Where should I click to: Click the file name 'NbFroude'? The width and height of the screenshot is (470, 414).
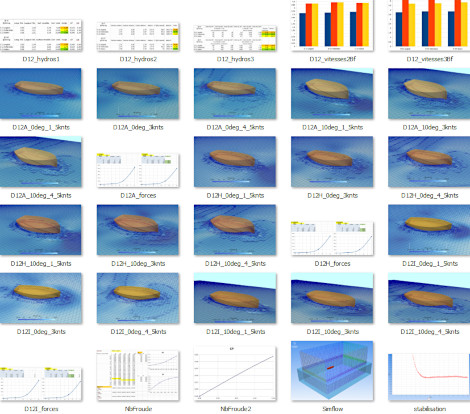click(138, 409)
